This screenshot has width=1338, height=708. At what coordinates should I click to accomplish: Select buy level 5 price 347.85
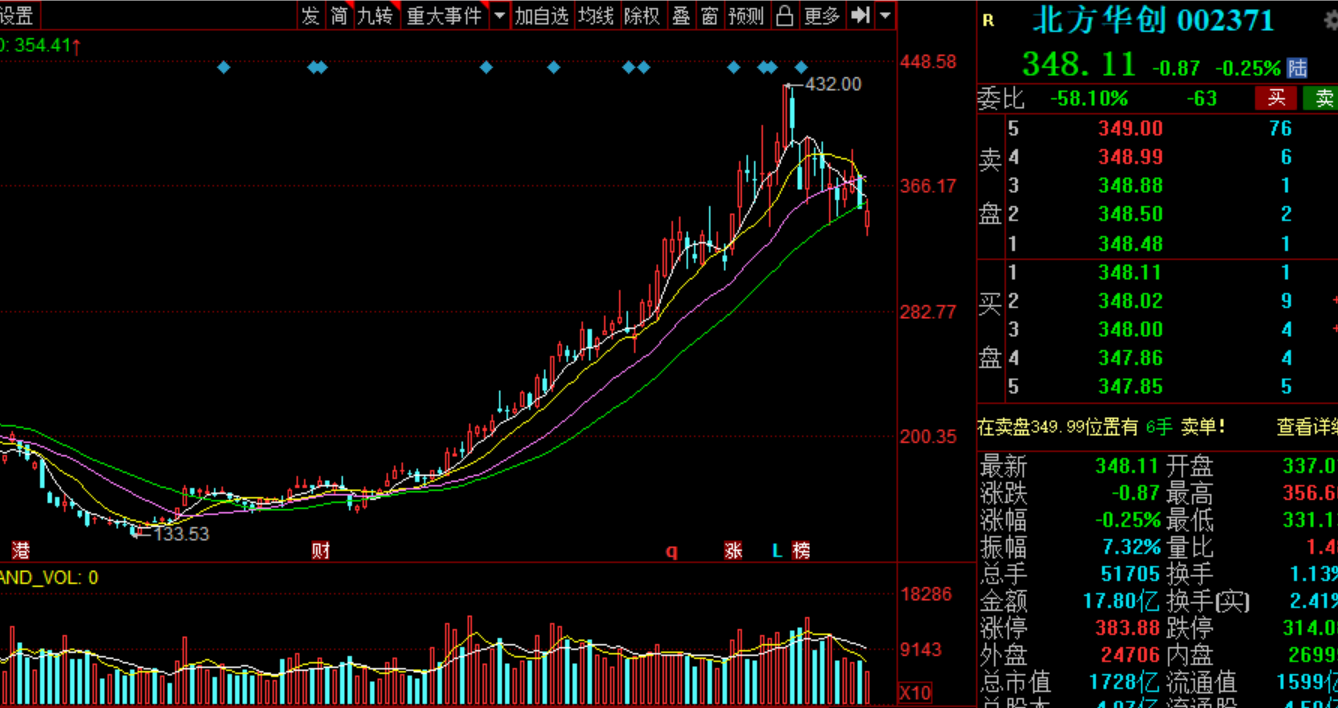pyautogui.click(x=1130, y=386)
